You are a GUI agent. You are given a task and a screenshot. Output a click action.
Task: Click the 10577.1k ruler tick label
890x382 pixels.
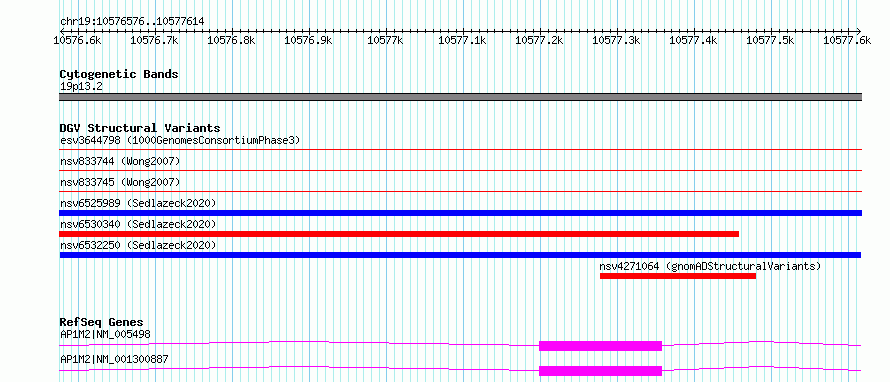point(463,40)
